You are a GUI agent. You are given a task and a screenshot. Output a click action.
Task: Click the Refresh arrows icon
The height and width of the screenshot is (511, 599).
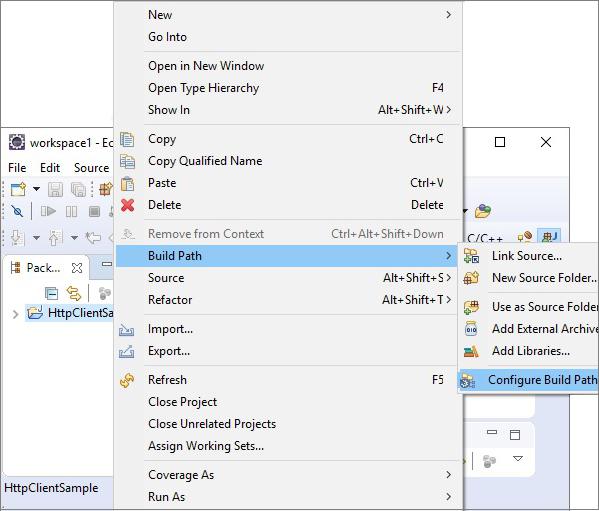click(x=127, y=380)
